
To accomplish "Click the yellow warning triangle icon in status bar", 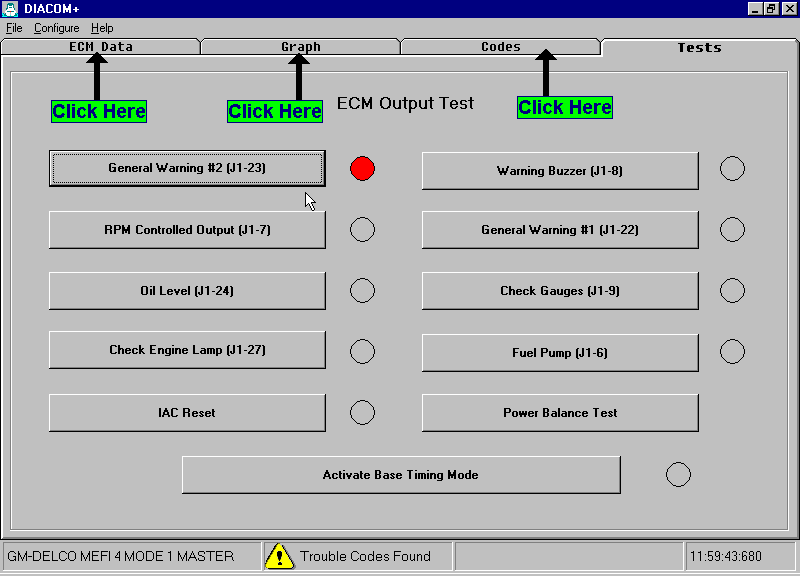I will click(279, 556).
